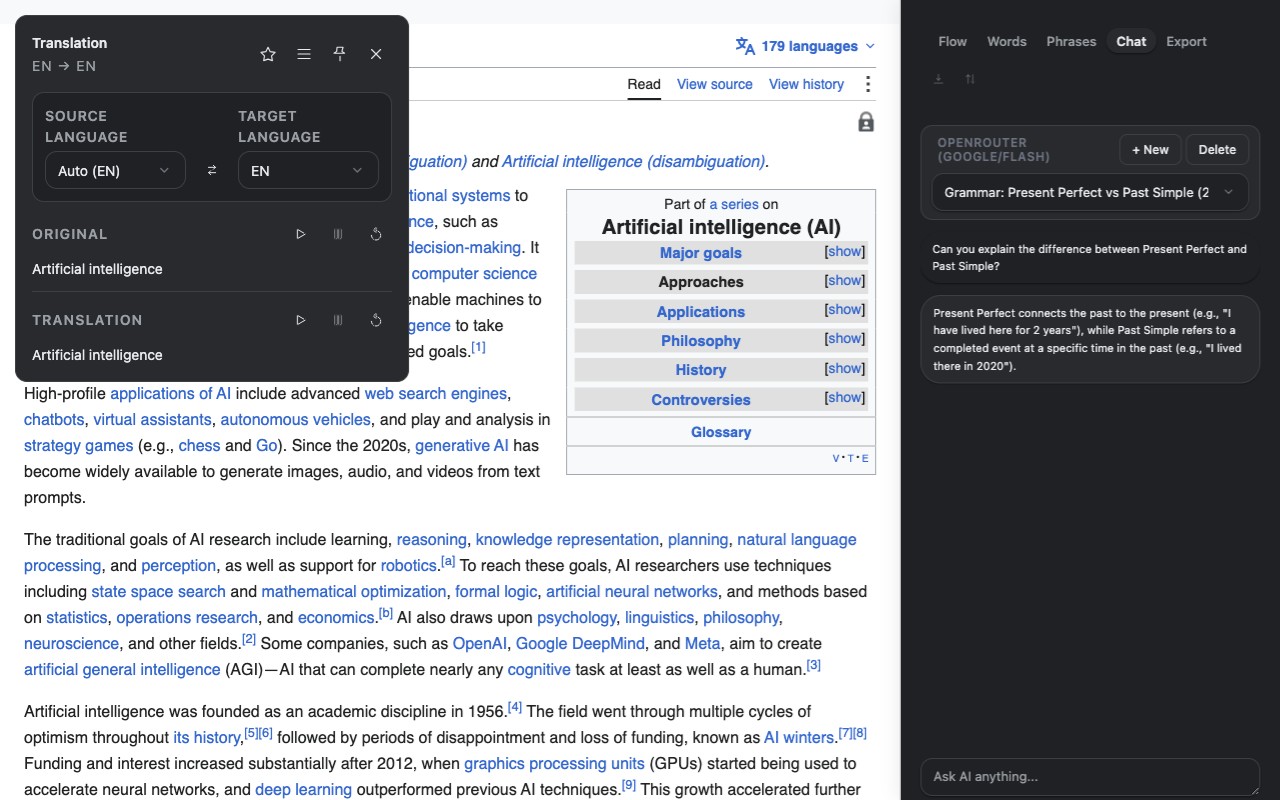Swap source and target languages
Screen dimensions: 1280x800
[x=212, y=171]
